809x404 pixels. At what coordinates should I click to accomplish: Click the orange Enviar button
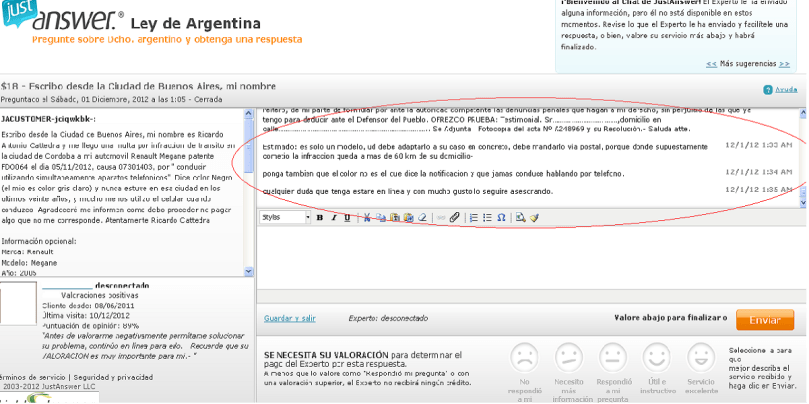point(765,319)
